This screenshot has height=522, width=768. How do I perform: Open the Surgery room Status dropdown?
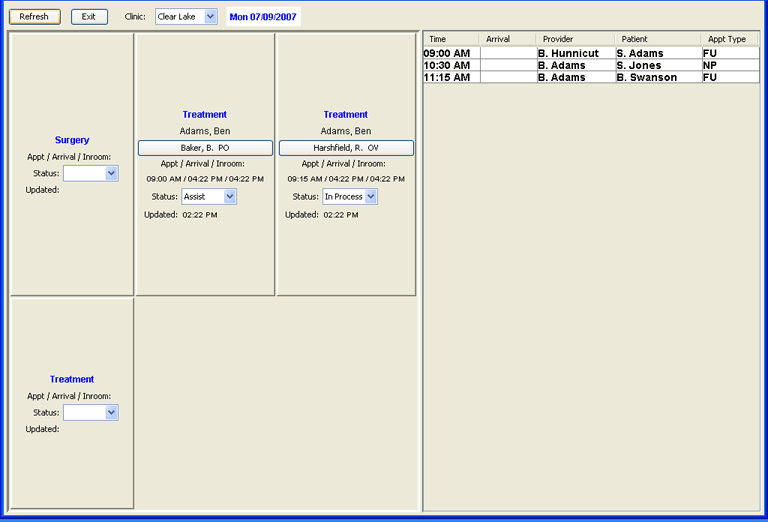[91, 173]
